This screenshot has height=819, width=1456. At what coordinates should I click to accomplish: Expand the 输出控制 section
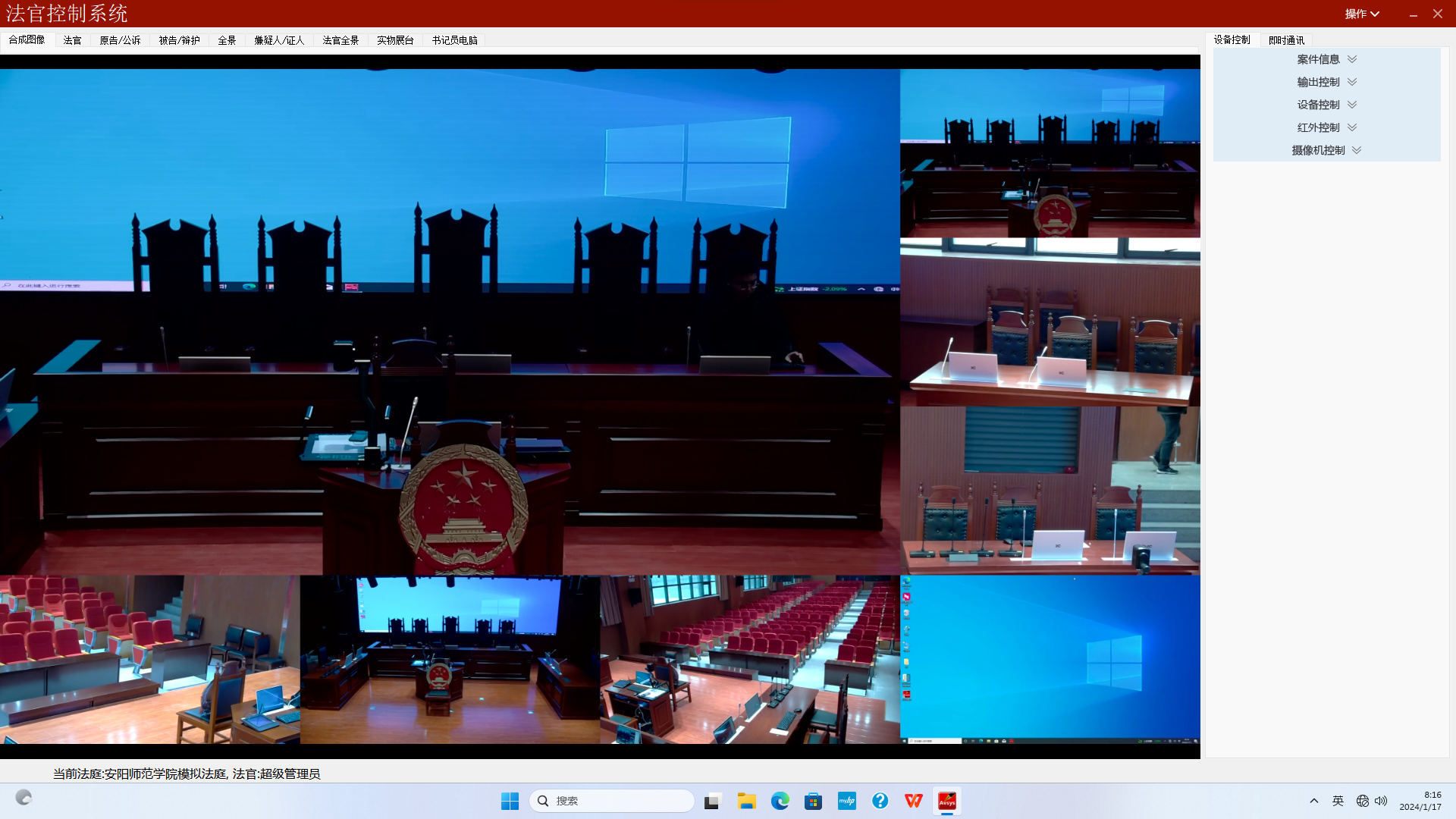pyautogui.click(x=1326, y=82)
